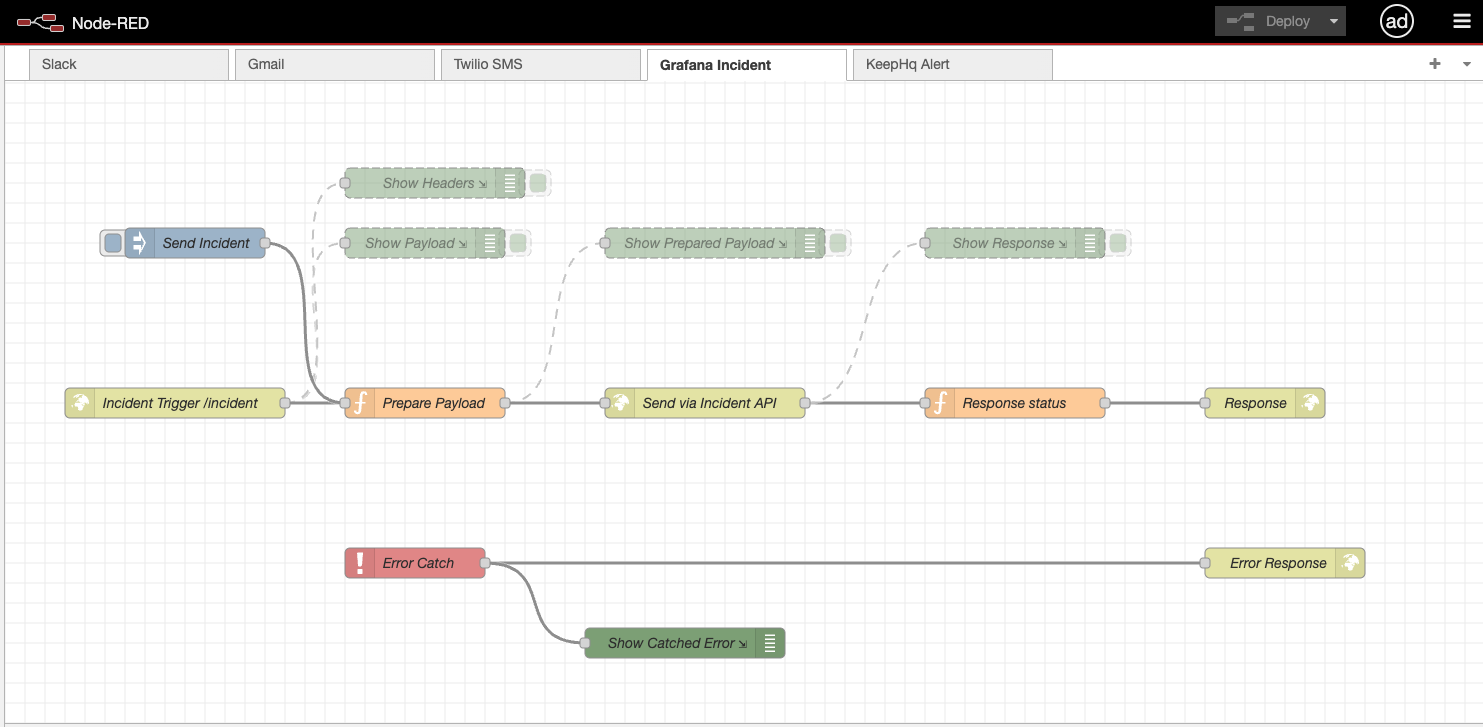Add a new flow tab with plus
Viewport: 1483px width, 727px height.
pyautogui.click(x=1435, y=64)
